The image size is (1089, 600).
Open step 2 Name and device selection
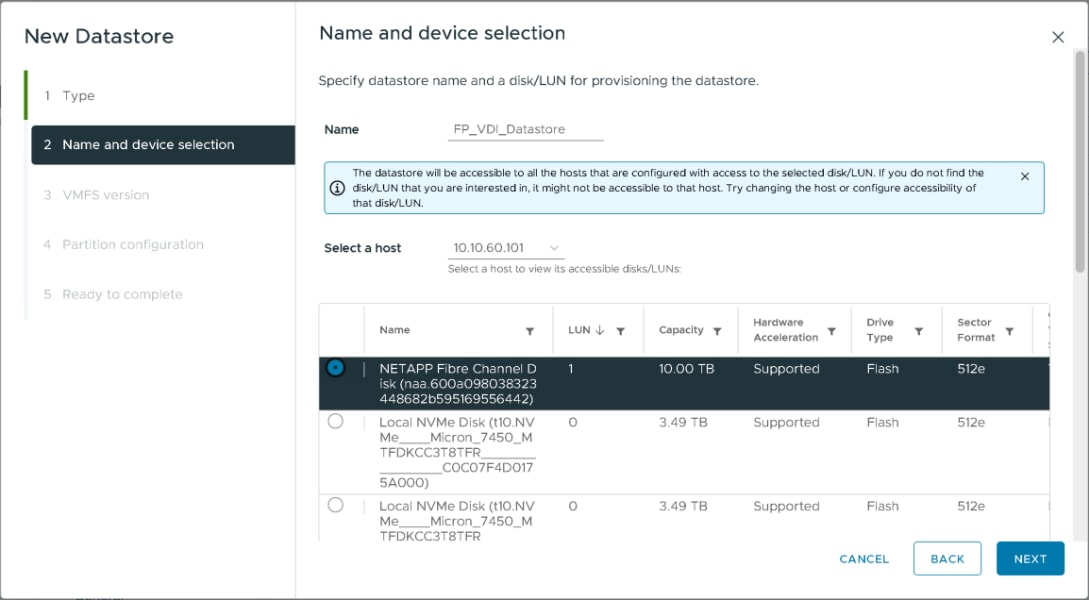point(163,144)
